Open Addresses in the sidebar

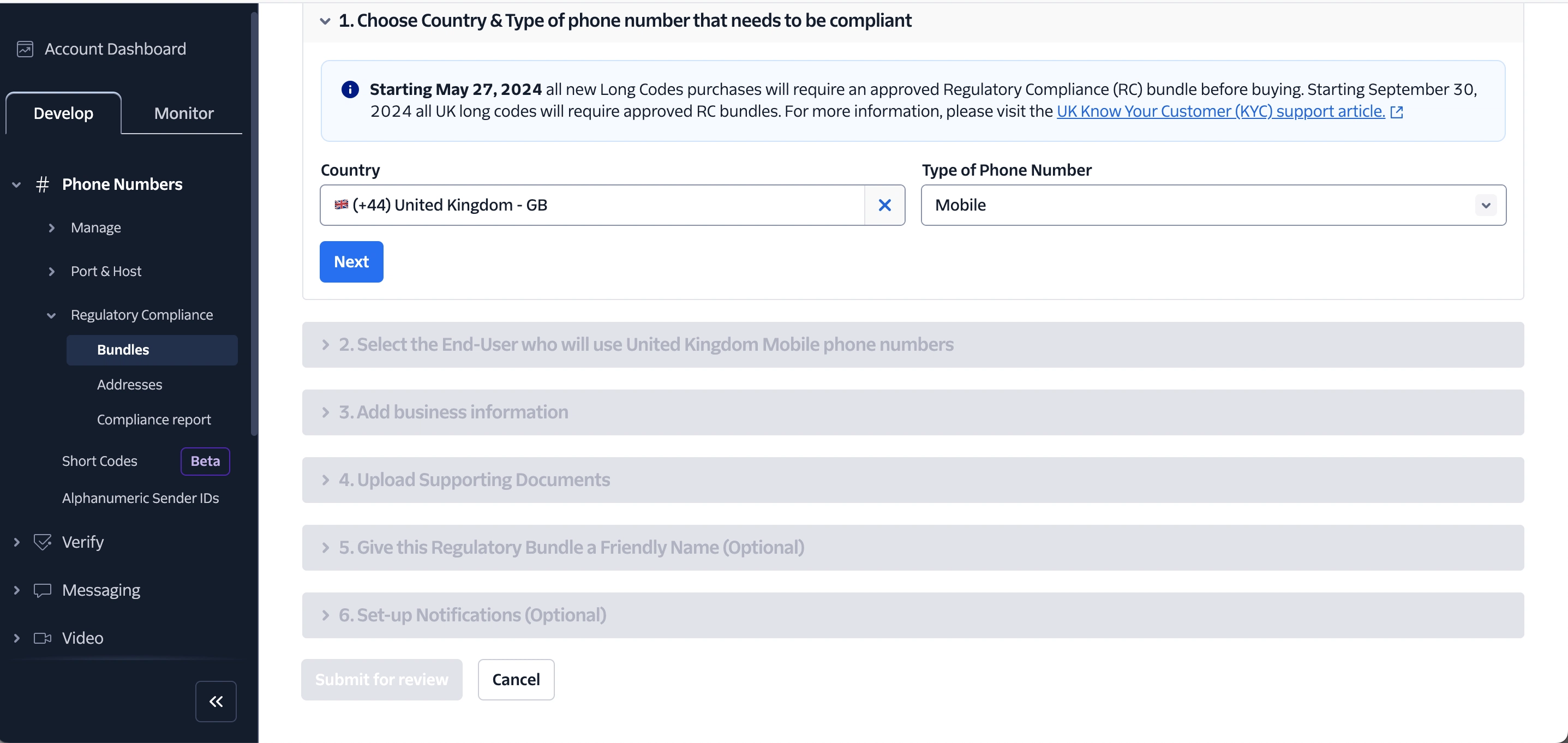coord(130,385)
